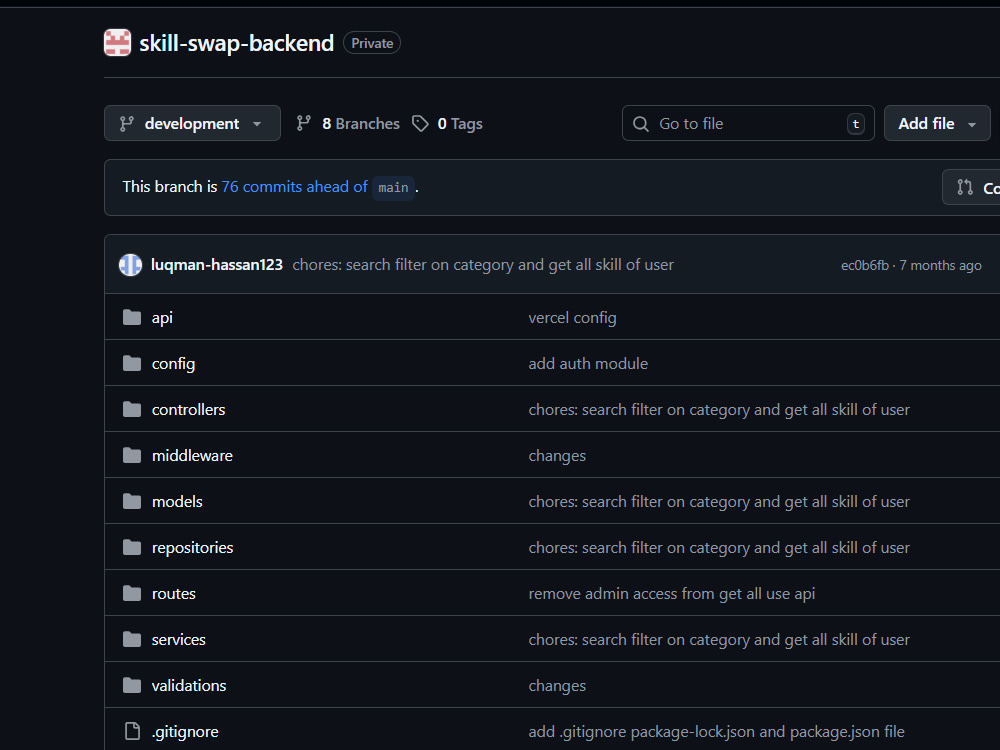Click luqman-hassan123 avatar image
The height and width of the screenshot is (750, 1000).
pyautogui.click(x=130, y=265)
